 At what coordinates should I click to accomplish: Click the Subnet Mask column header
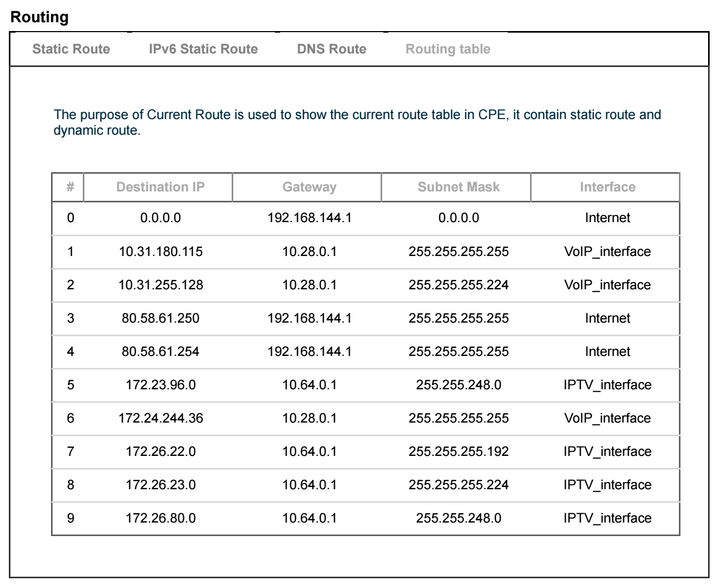click(458, 187)
